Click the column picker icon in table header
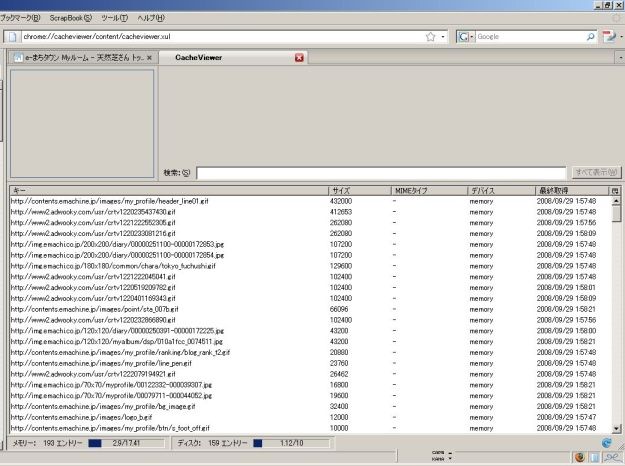The height and width of the screenshot is (466, 625). tap(615, 190)
